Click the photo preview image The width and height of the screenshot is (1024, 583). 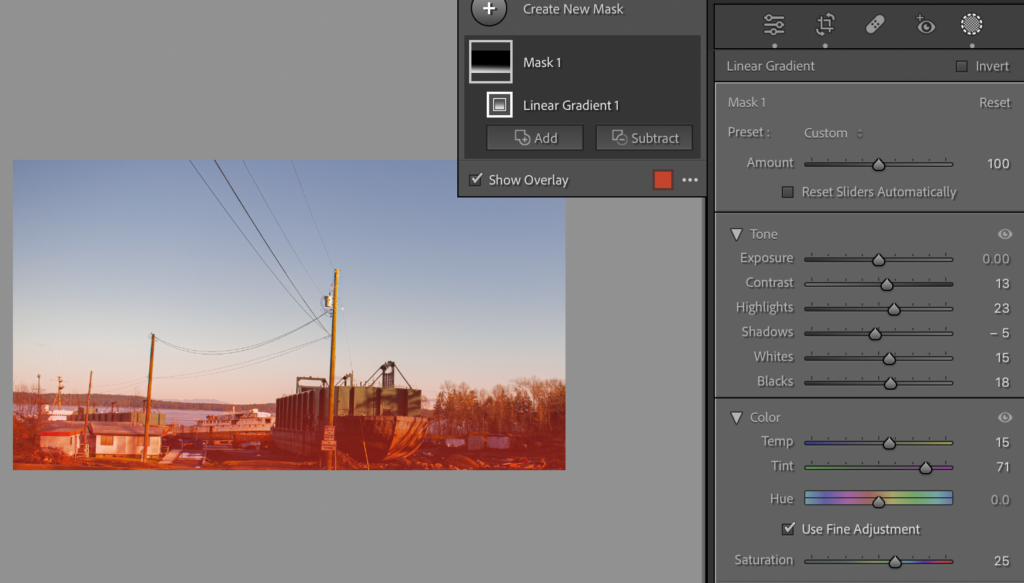pos(289,315)
